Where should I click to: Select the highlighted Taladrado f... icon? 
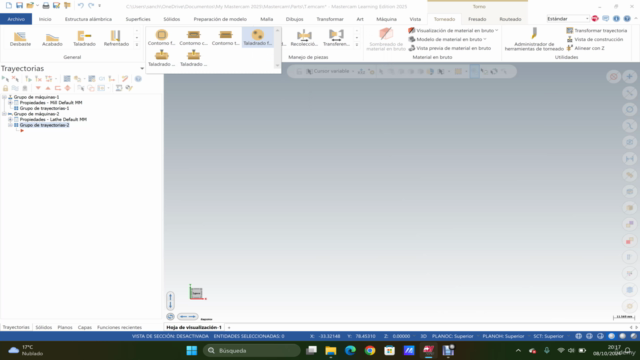[x=257, y=37]
